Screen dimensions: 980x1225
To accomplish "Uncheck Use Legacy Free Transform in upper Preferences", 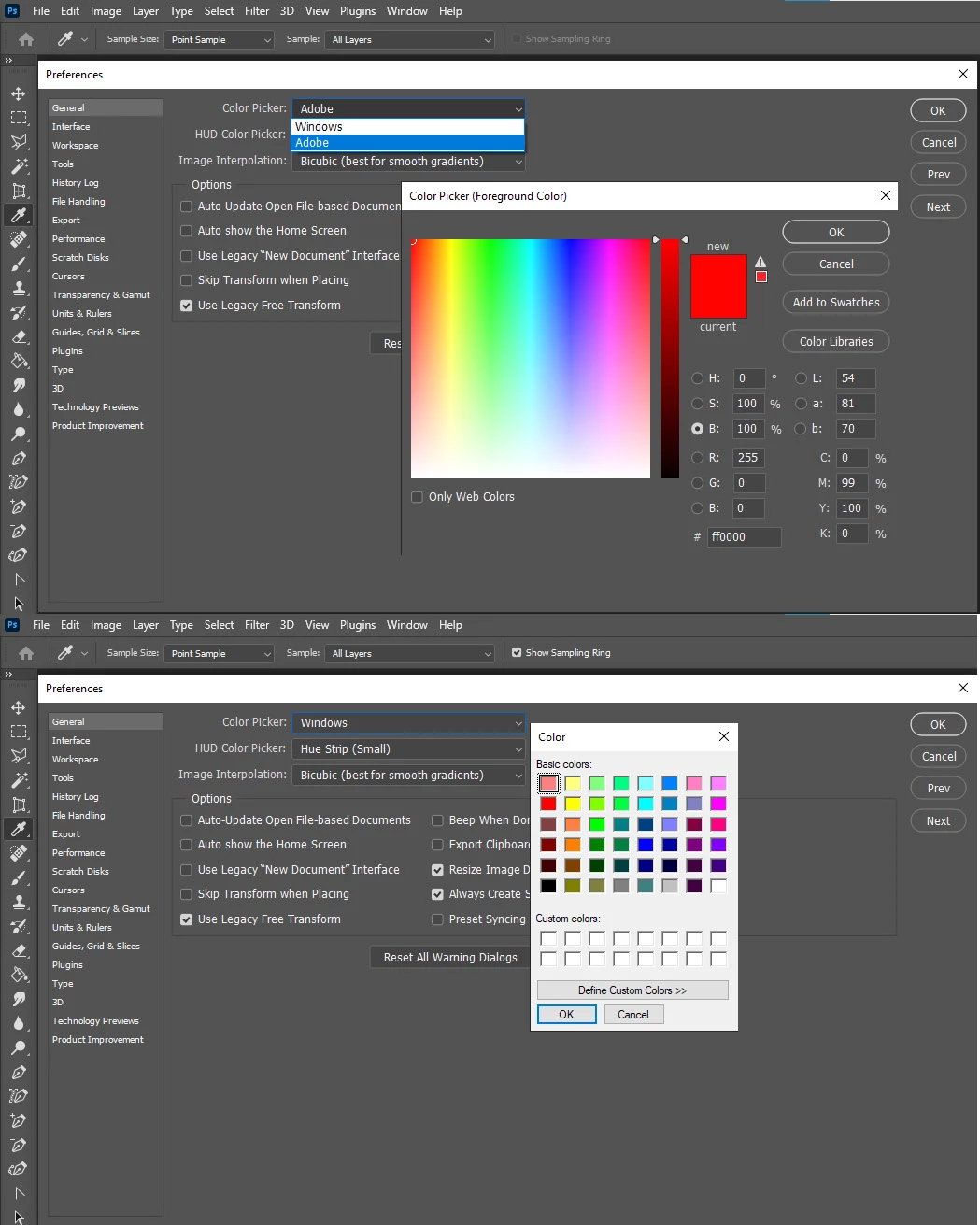I will [x=186, y=306].
